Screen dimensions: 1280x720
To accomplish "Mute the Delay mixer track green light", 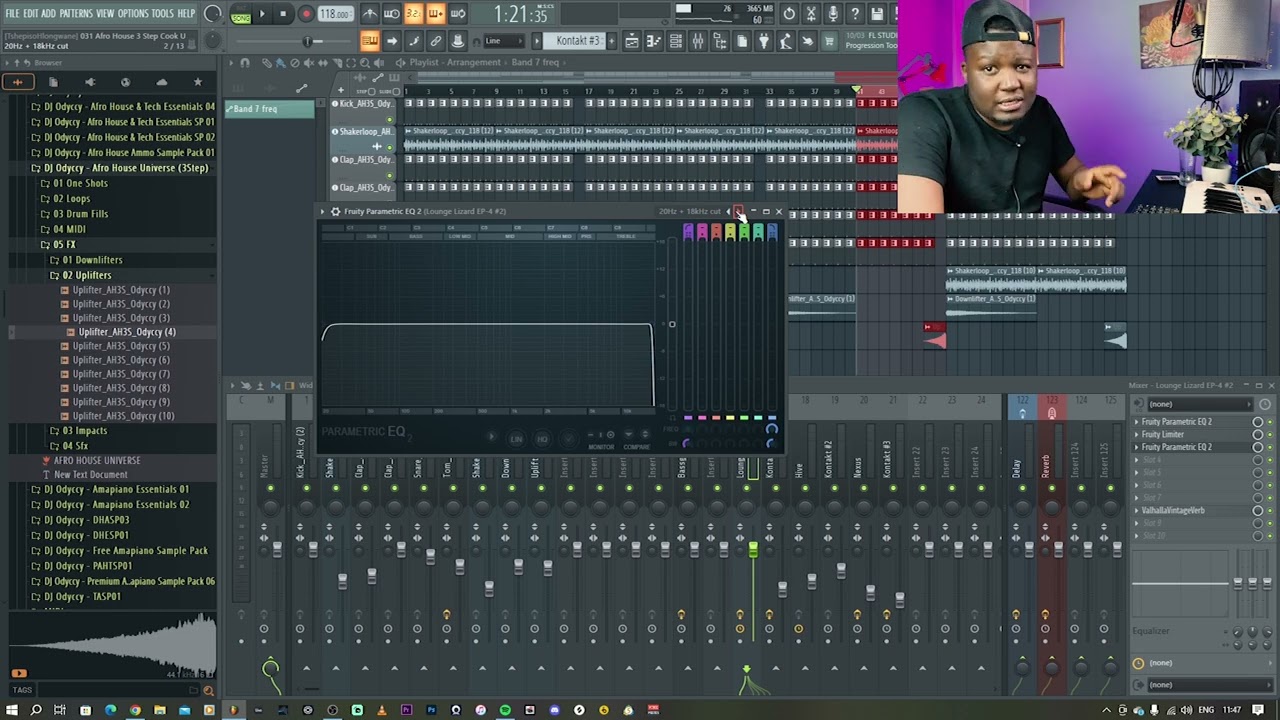I will pos(1022,488).
